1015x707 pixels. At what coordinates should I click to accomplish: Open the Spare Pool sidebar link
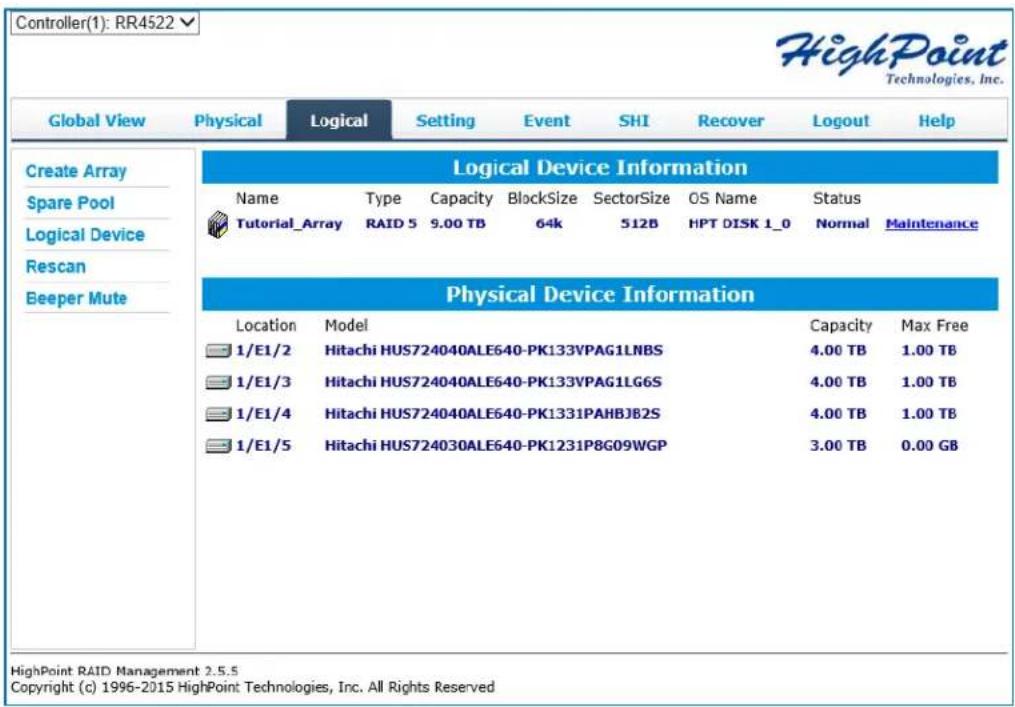71,203
